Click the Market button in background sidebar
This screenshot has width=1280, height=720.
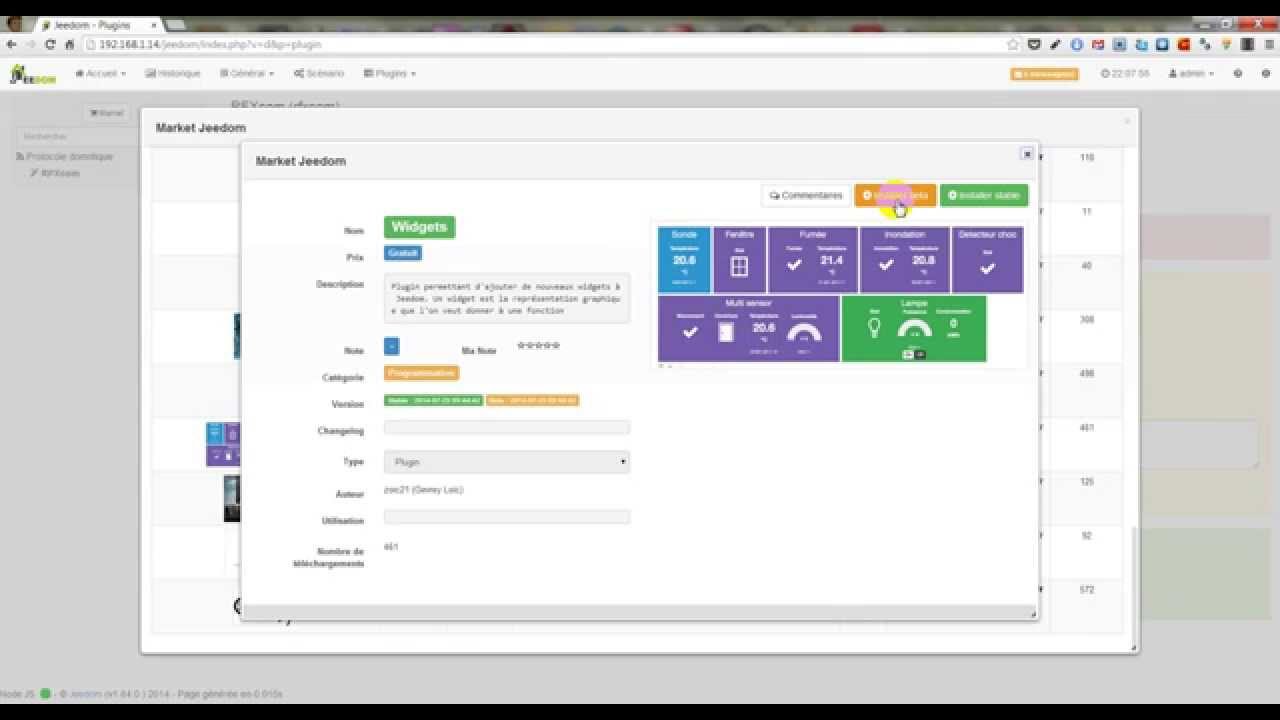(105, 114)
